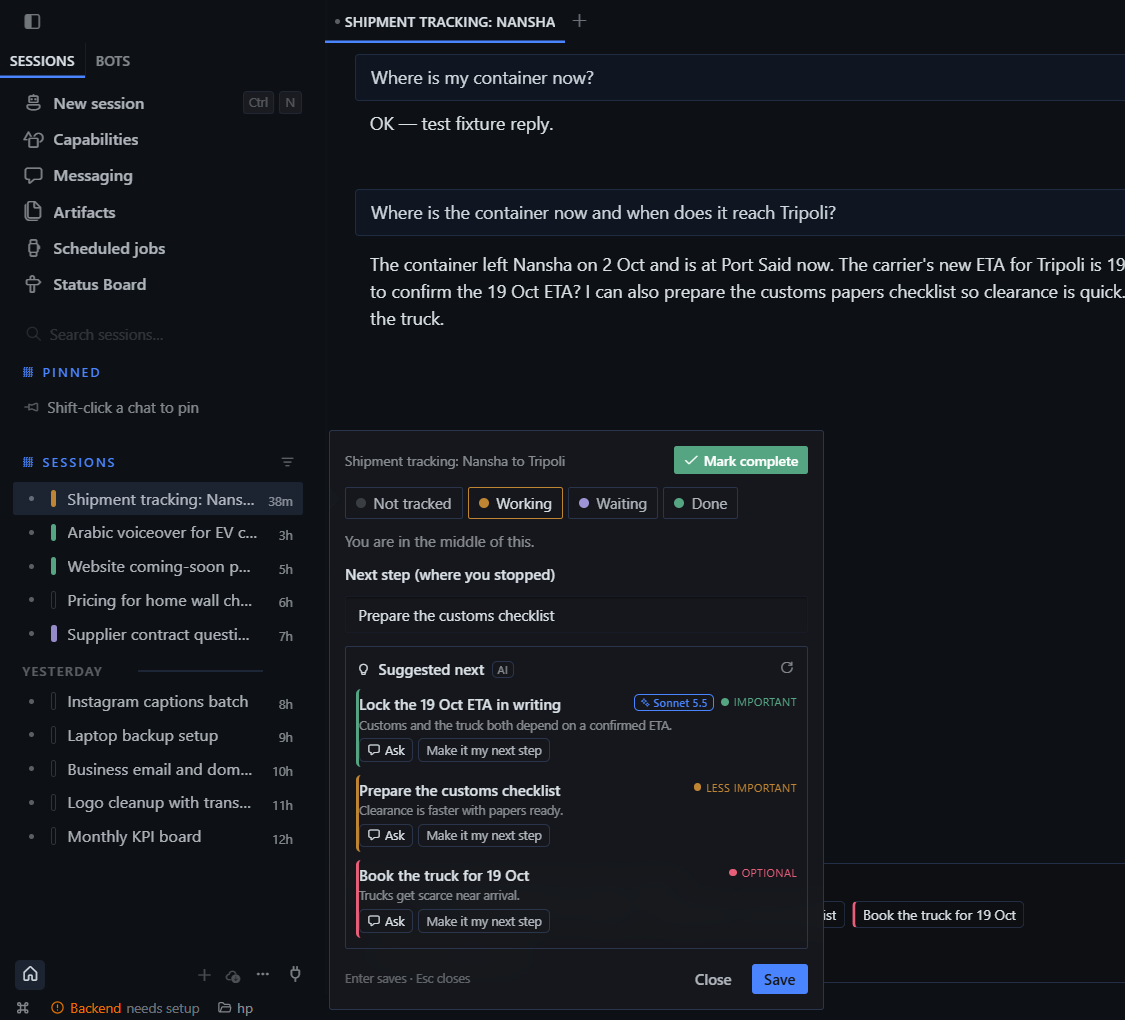1125x1020 pixels.
Task: Click the Sonnet 5.5 model badge
Action: pyautogui.click(x=674, y=703)
